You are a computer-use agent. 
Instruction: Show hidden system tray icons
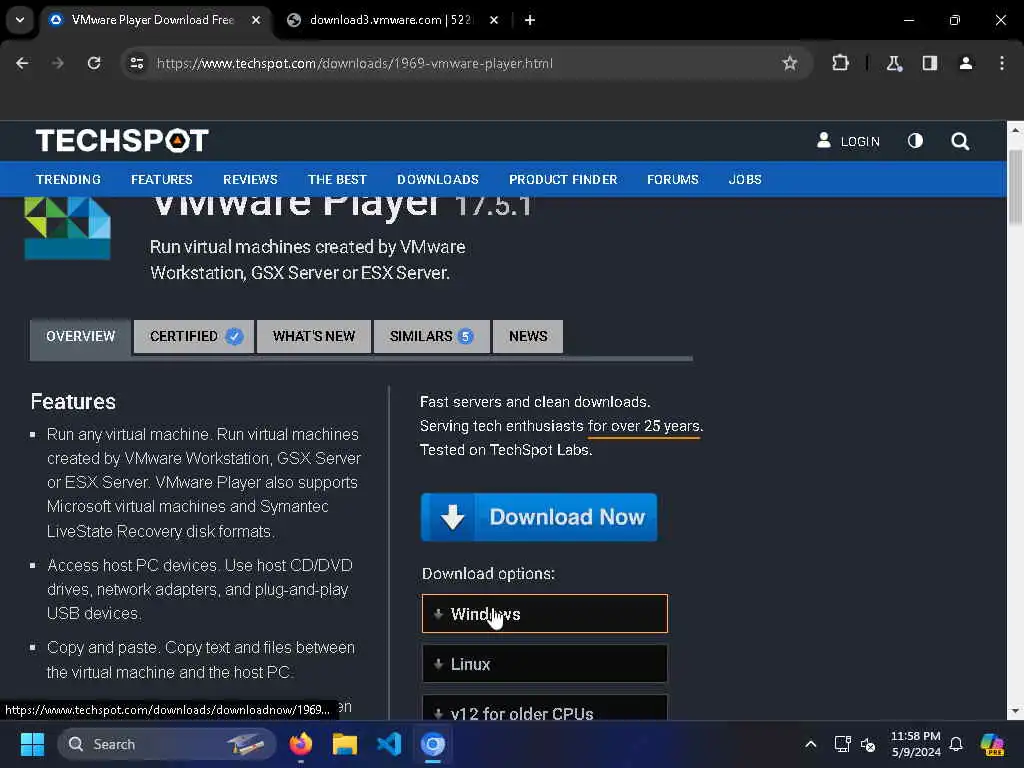(810, 744)
